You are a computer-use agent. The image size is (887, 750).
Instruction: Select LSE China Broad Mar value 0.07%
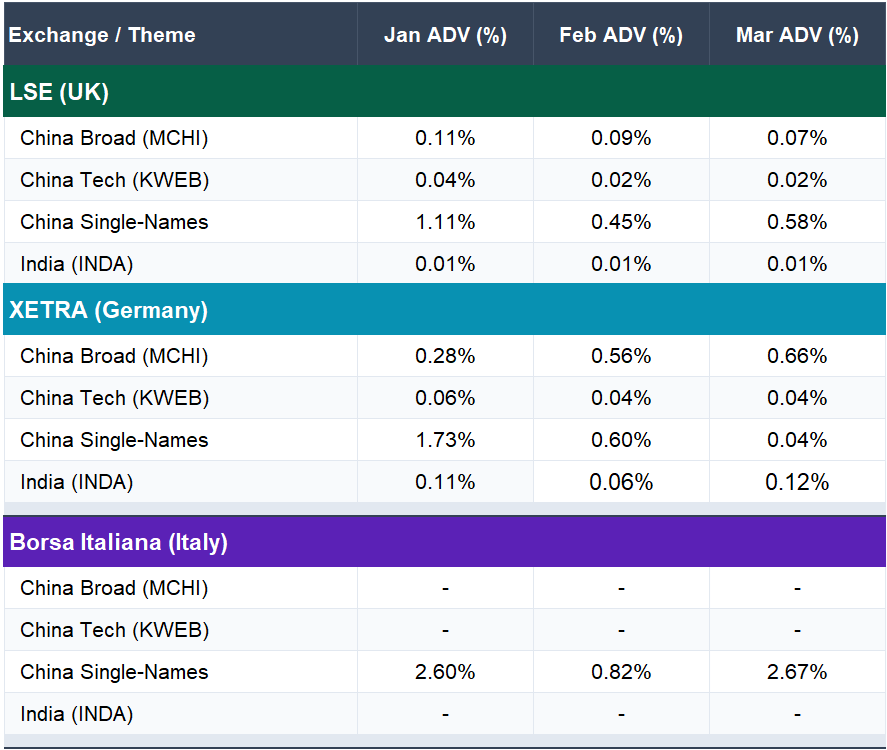(x=797, y=138)
